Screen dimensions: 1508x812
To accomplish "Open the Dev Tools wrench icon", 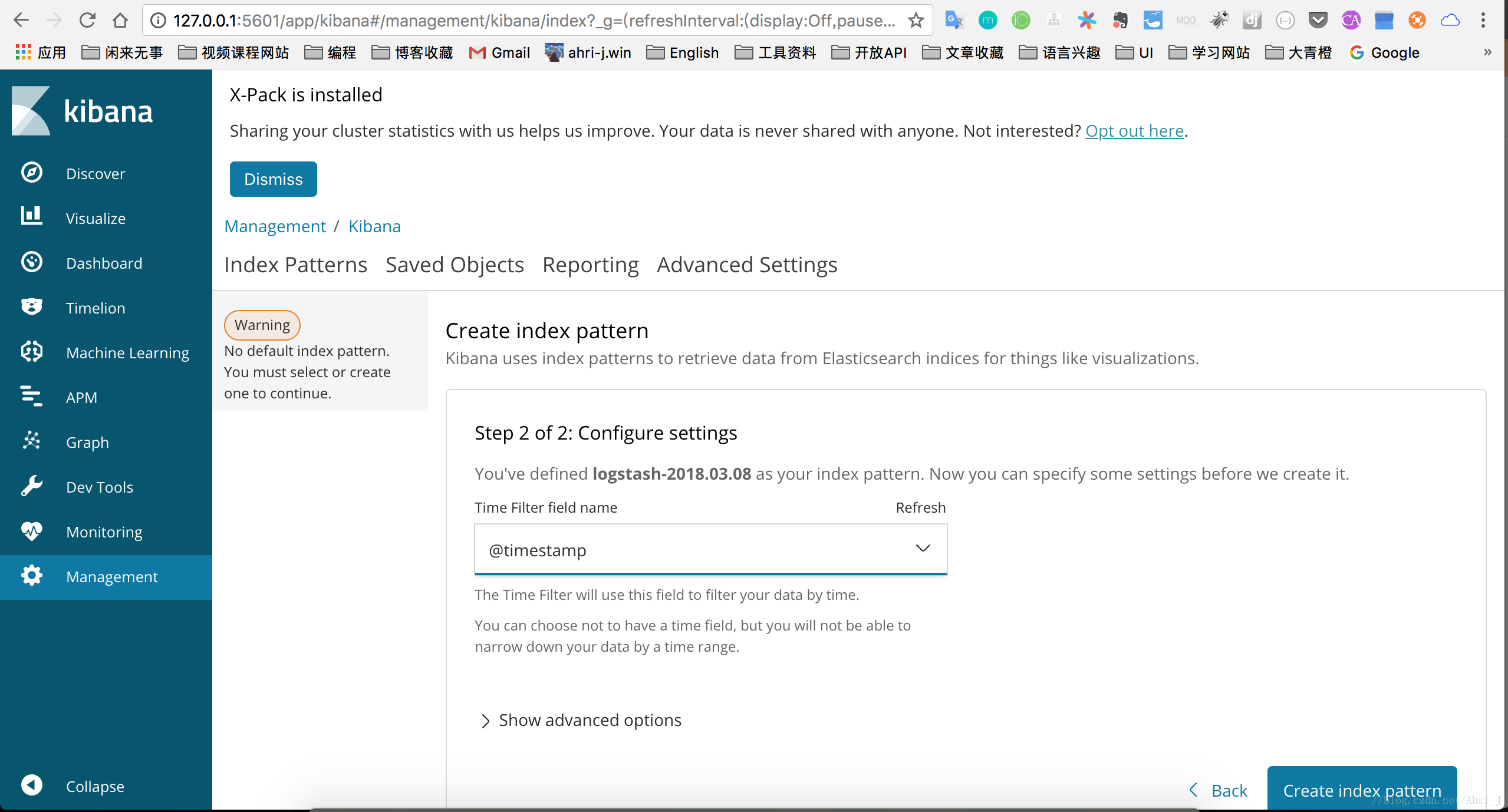I will click(x=32, y=486).
